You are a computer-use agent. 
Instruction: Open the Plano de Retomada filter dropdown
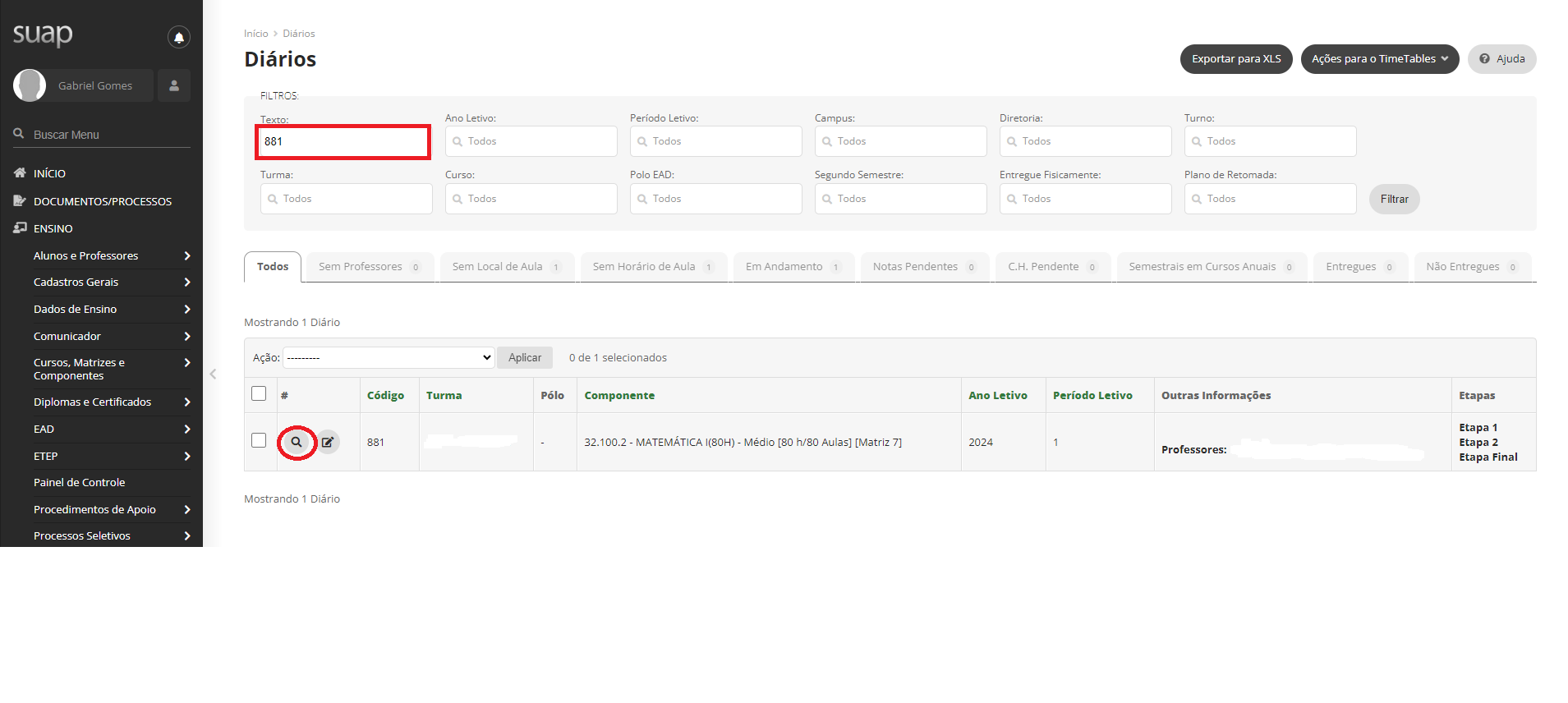point(1271,199)
